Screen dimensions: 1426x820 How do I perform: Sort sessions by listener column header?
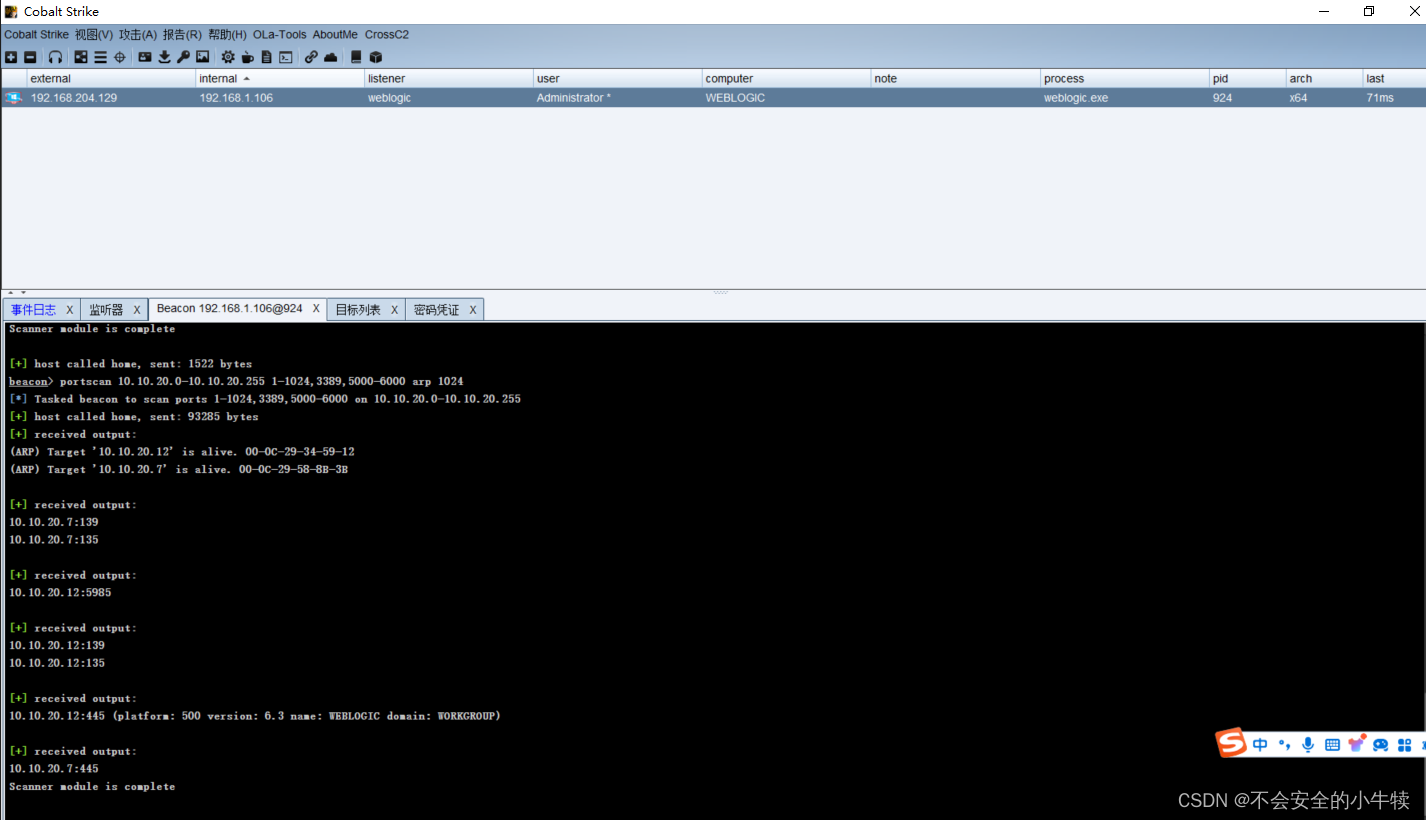[449, 78]
